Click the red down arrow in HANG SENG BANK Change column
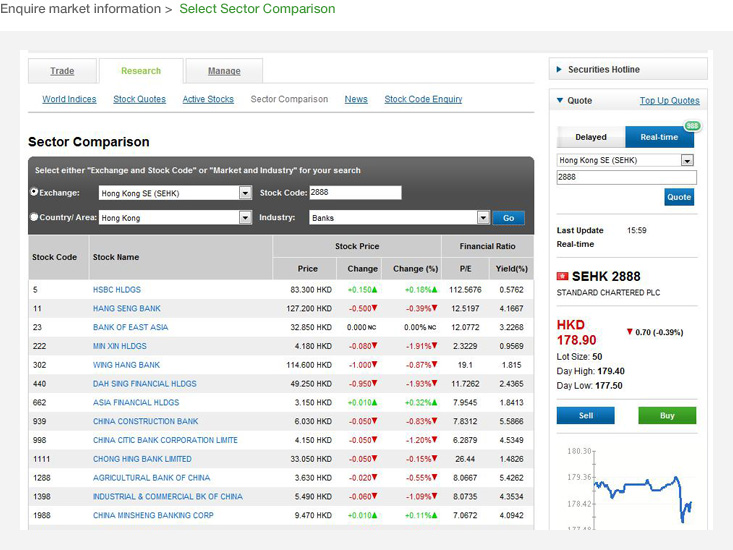Screen dimensions: 733x550 (374, 308)
